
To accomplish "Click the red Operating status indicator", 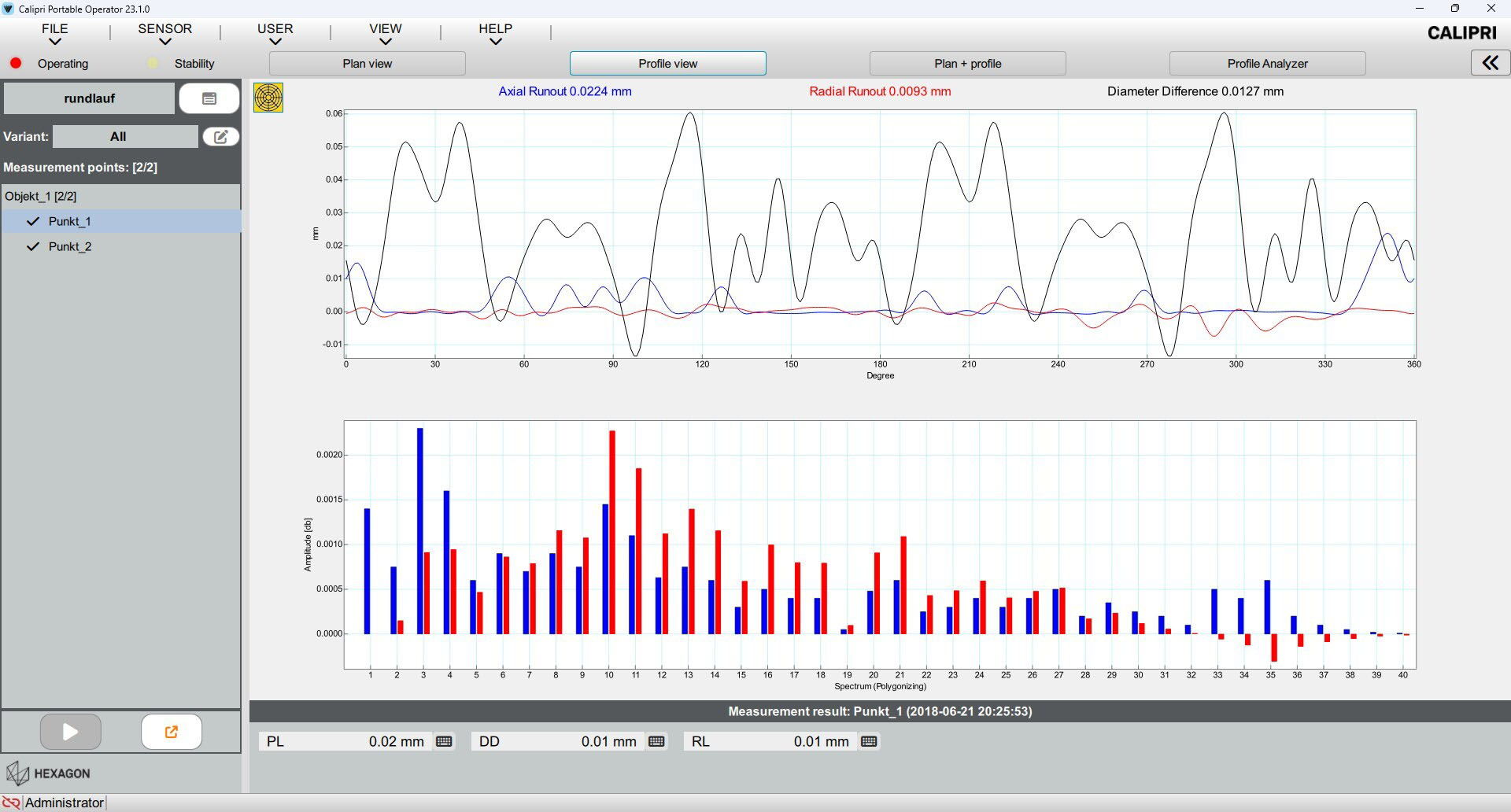I will (16, 63).
